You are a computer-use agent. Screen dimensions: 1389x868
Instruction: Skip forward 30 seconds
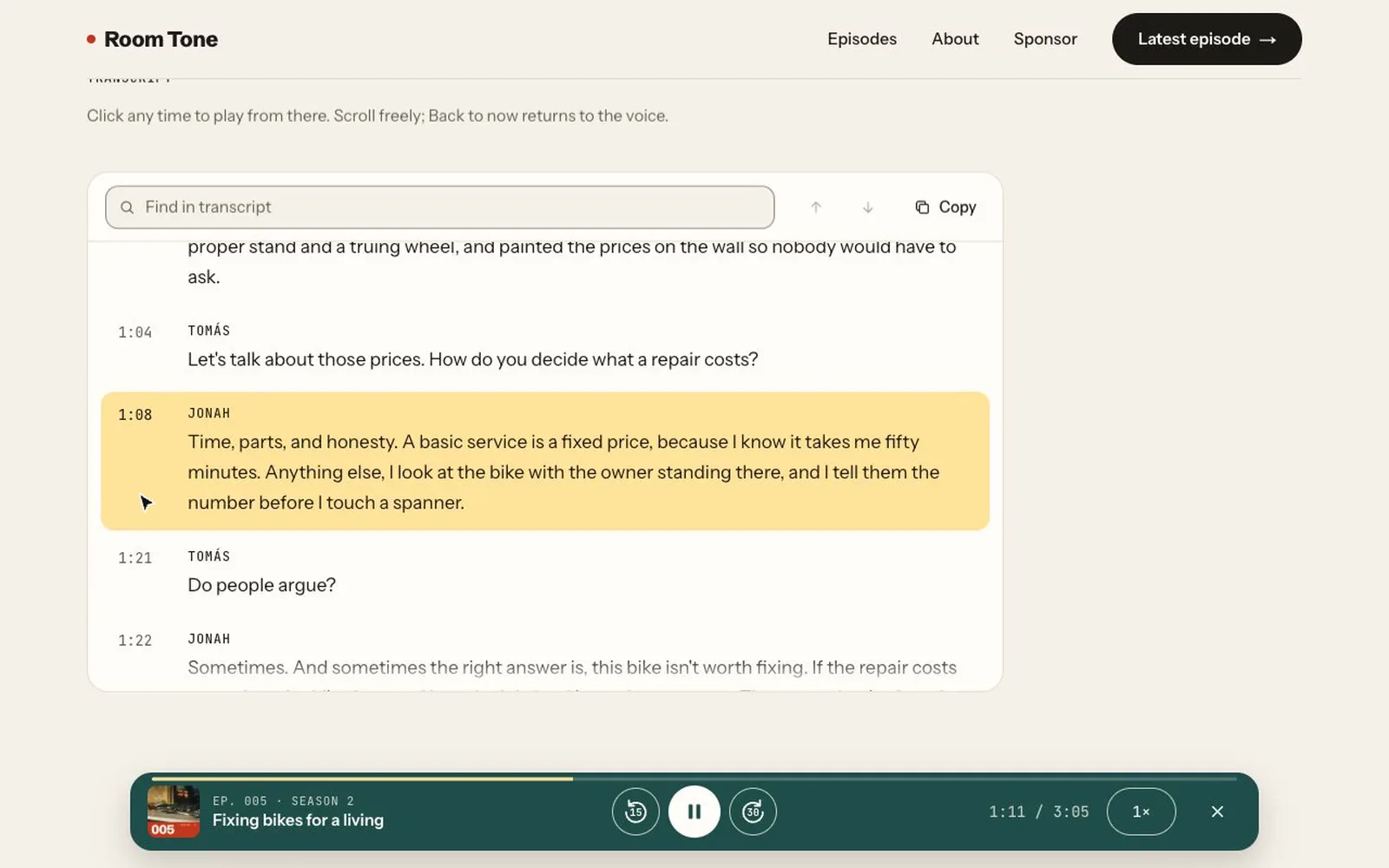(753, 812)
